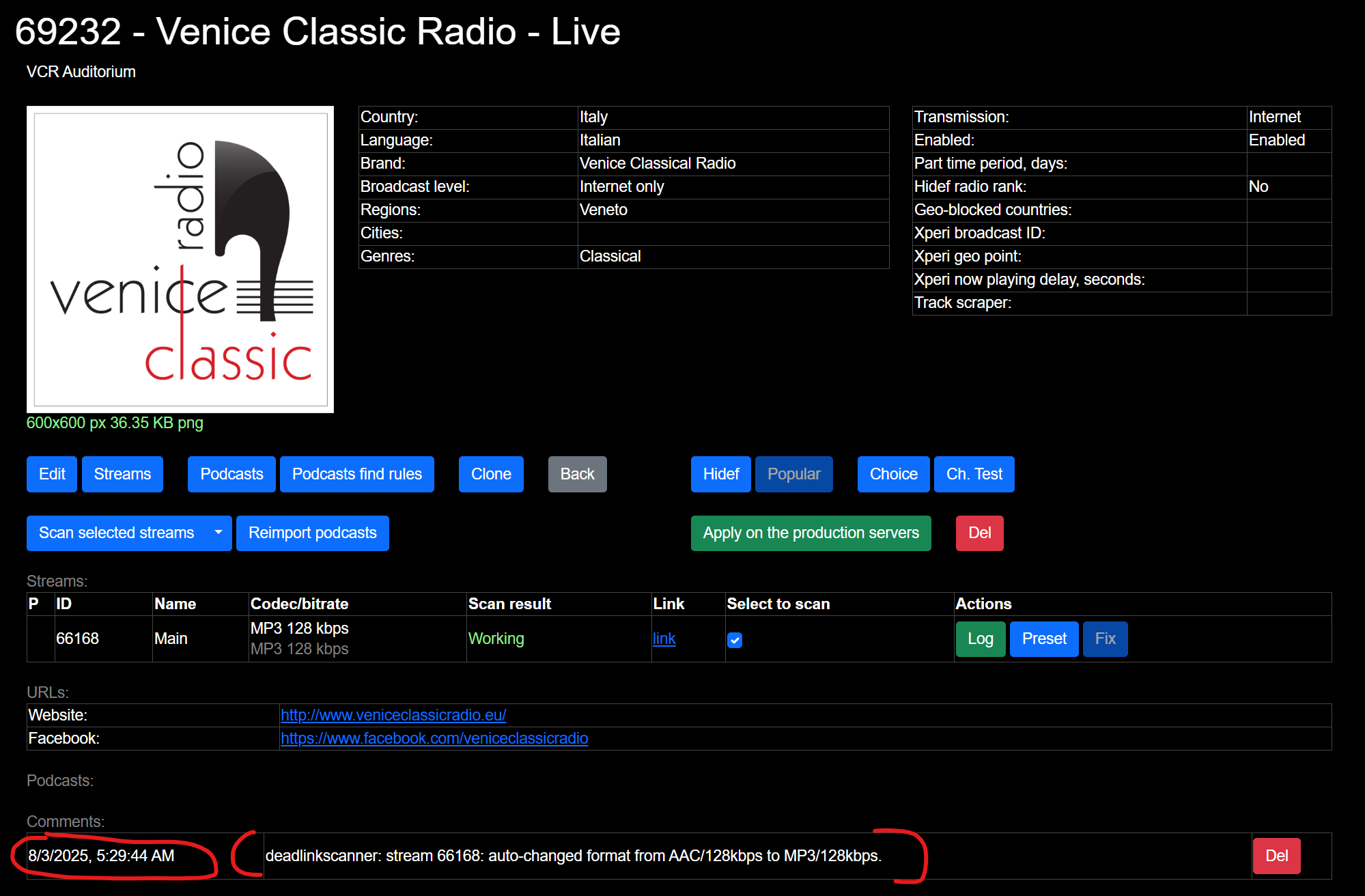Clone this radio station
1365x896 pixels.
click(490, 474)
